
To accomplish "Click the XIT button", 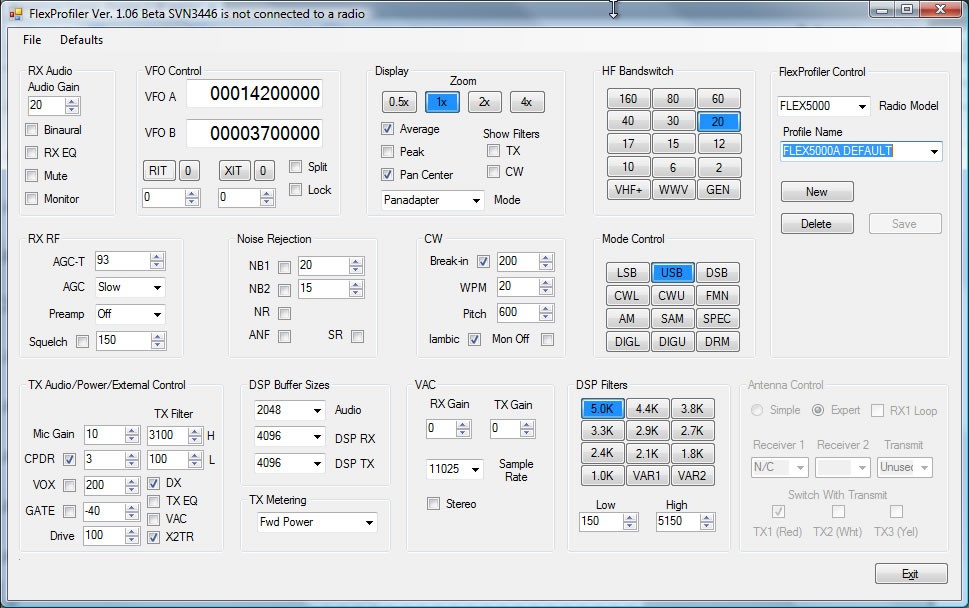I will (234, 171).
